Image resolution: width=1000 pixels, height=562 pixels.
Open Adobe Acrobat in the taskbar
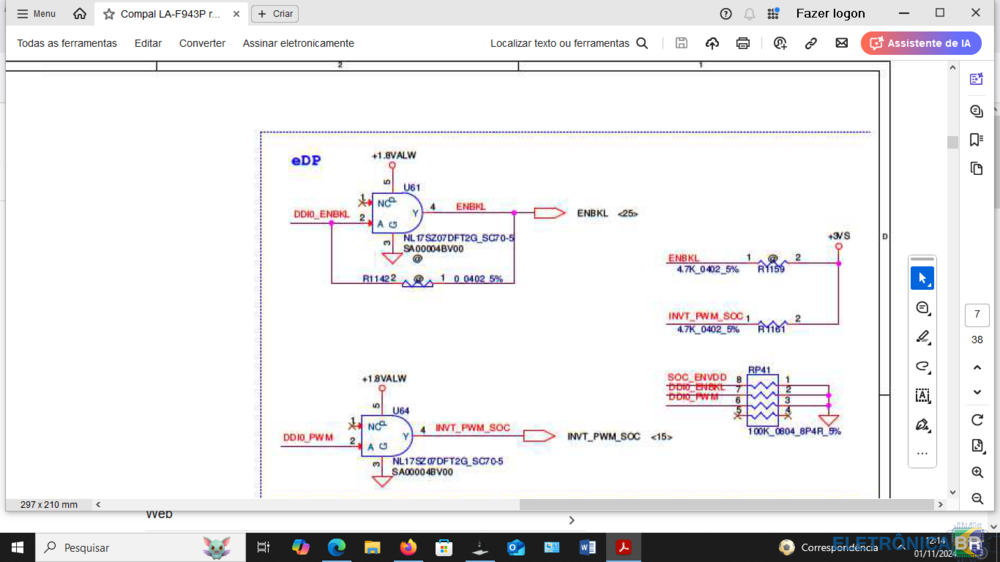[x=623, y=547]
